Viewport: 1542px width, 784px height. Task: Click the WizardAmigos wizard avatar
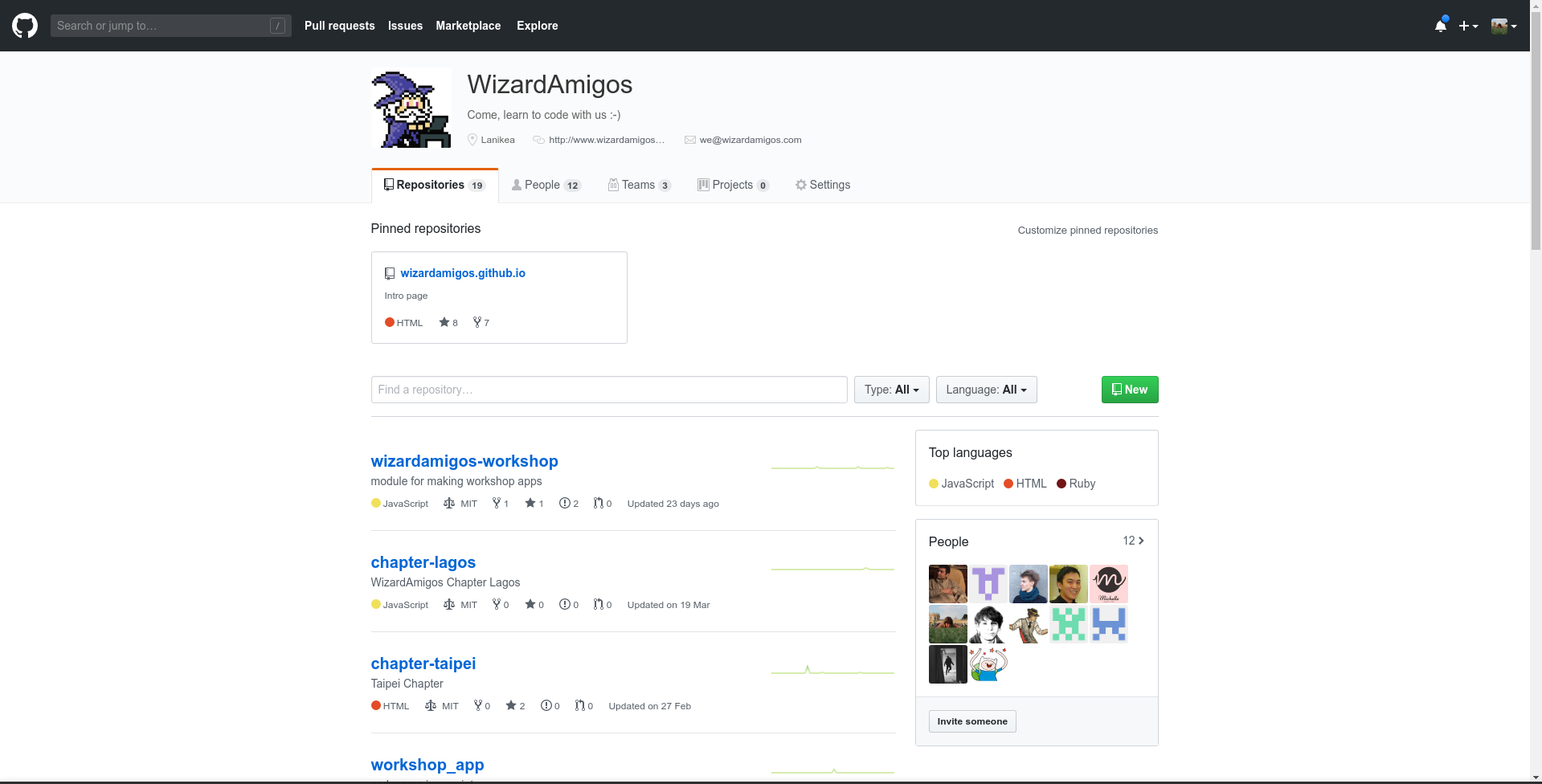coord(411,108)
